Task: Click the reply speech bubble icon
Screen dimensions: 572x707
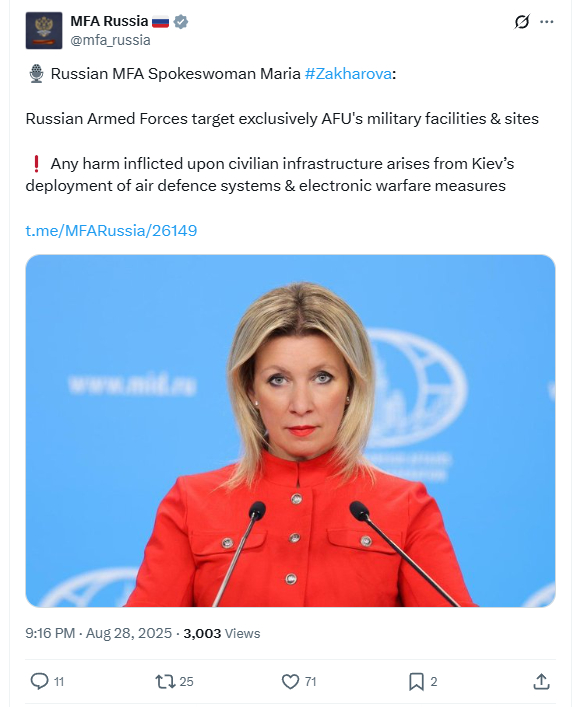Action: coord(39,681)
